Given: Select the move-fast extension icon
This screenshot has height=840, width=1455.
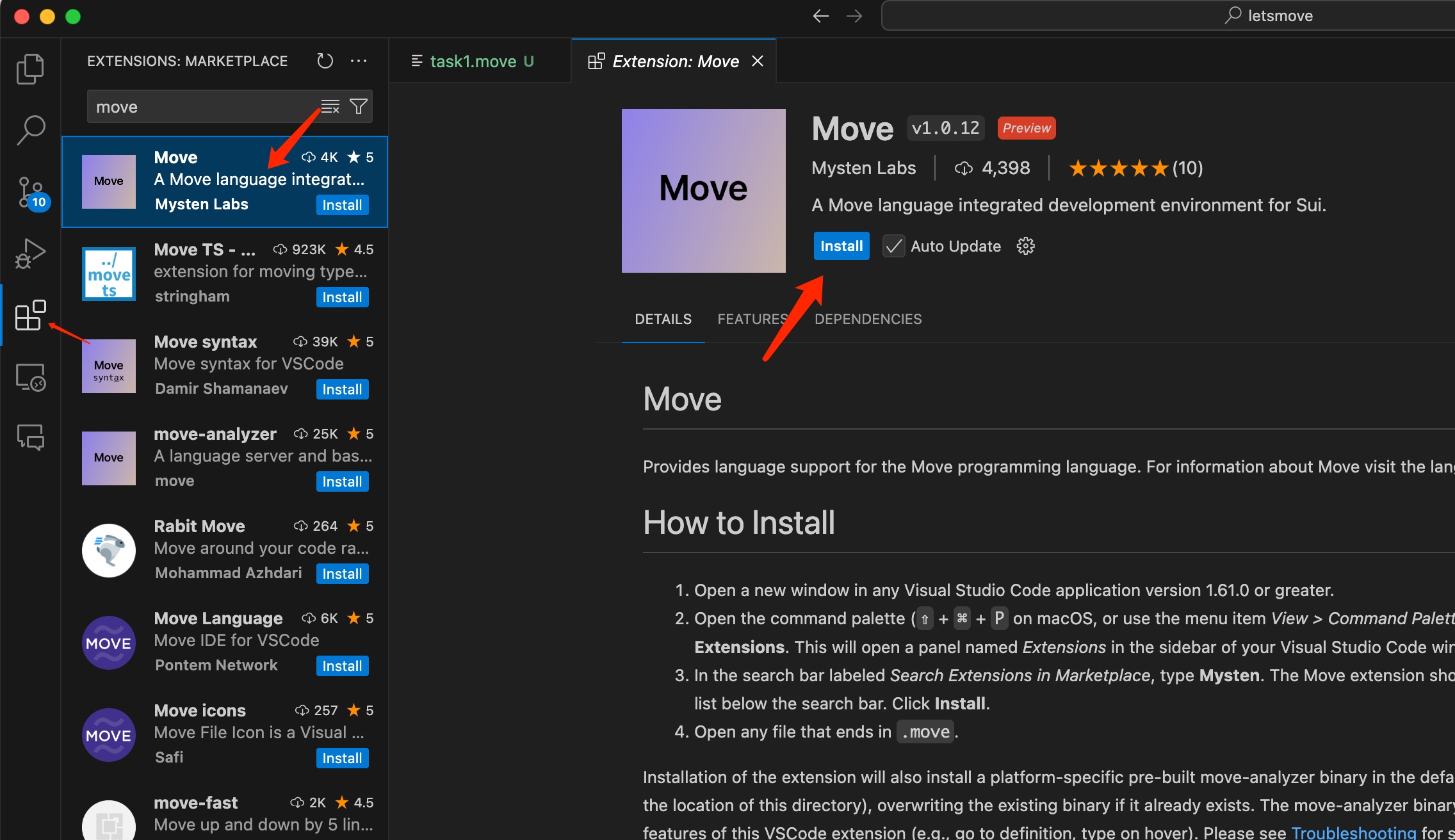Looking at the screenshot, I should pyautogui.click(x=109, y=821).
